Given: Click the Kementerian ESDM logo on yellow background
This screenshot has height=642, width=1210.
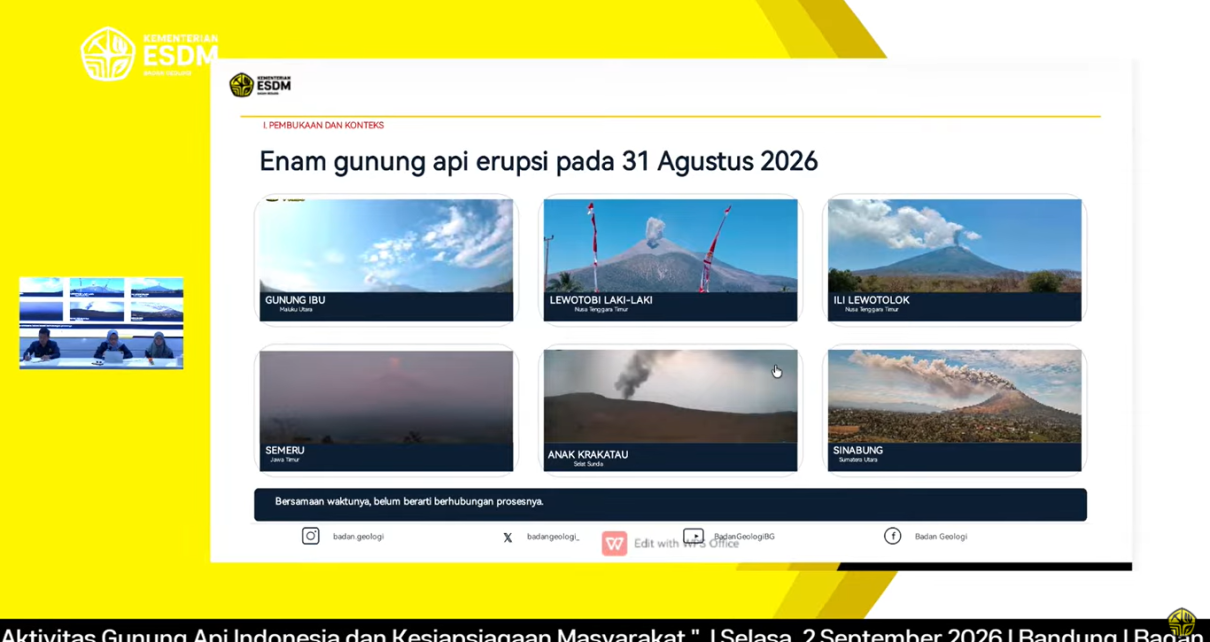Looking at the screenshot, I should [149, 54].
